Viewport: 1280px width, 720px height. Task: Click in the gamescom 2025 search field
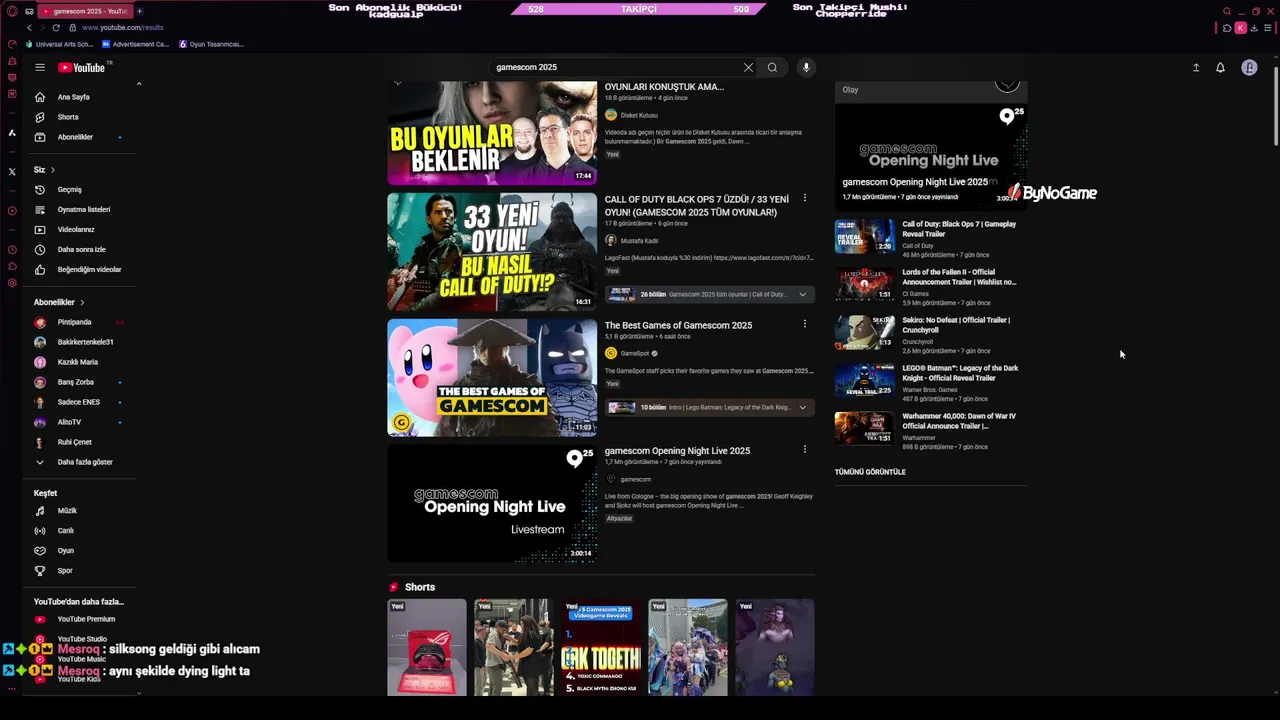(615, 67)
